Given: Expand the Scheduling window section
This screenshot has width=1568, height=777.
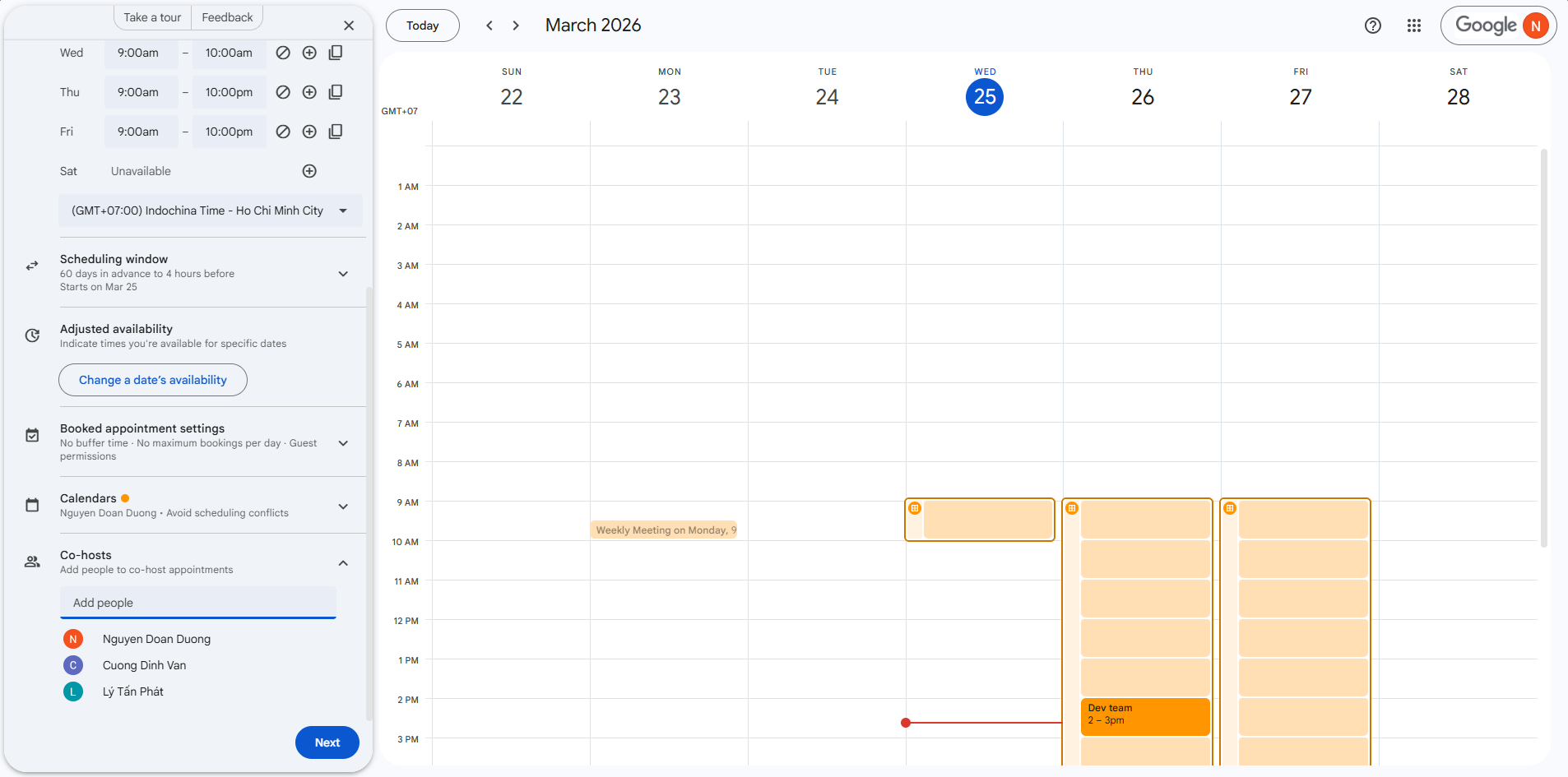Looking at the screenshot, I should [343, 274].
